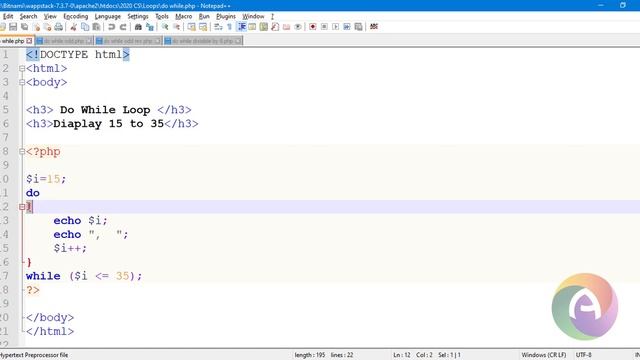
Task: Click the Save file toolbar icon
Action: [x=13, y=27]
